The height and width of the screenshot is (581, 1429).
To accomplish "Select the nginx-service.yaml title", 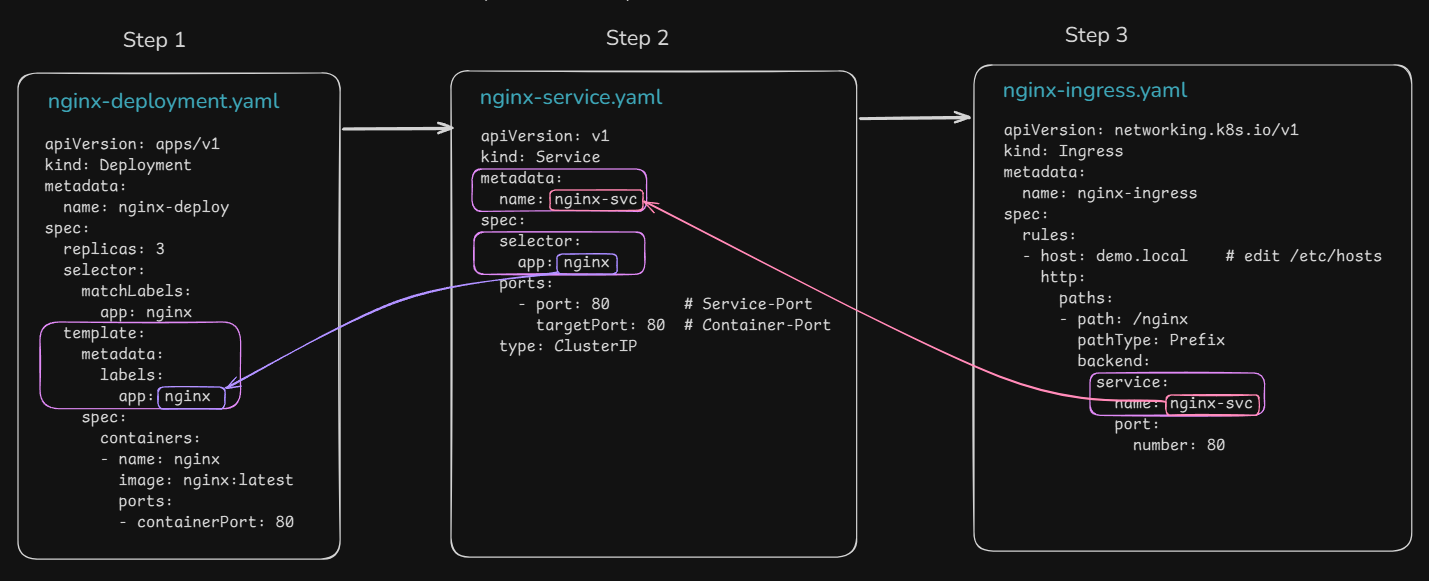I will coord(570,98).
